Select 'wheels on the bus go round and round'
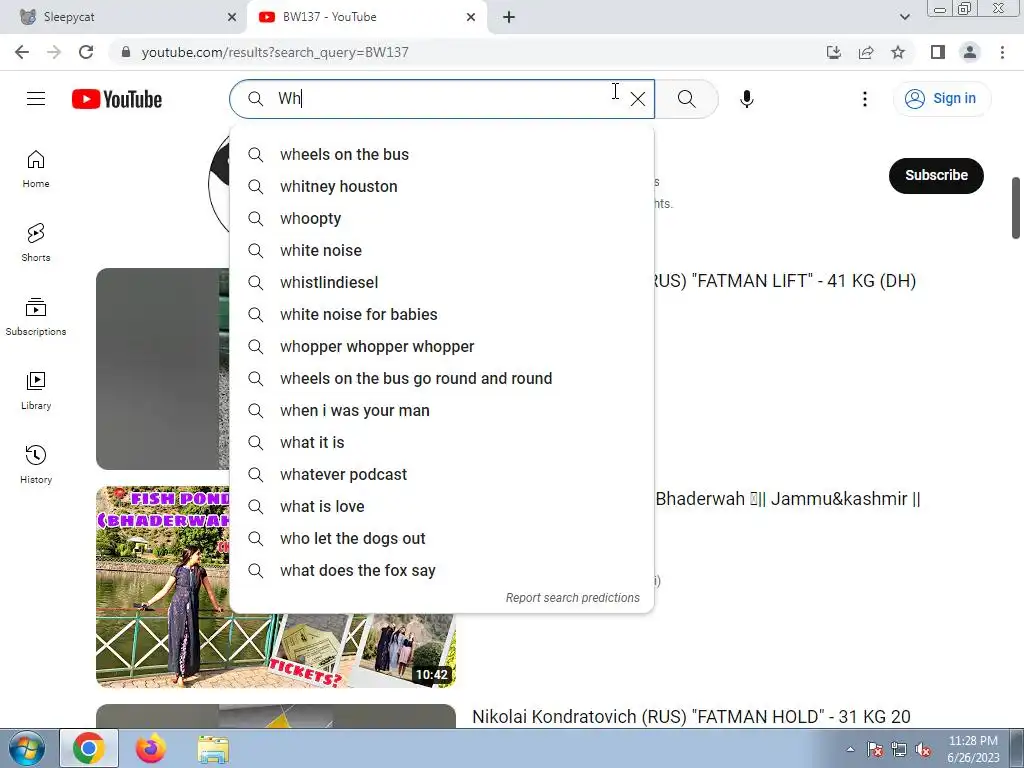 click(441, 378)
